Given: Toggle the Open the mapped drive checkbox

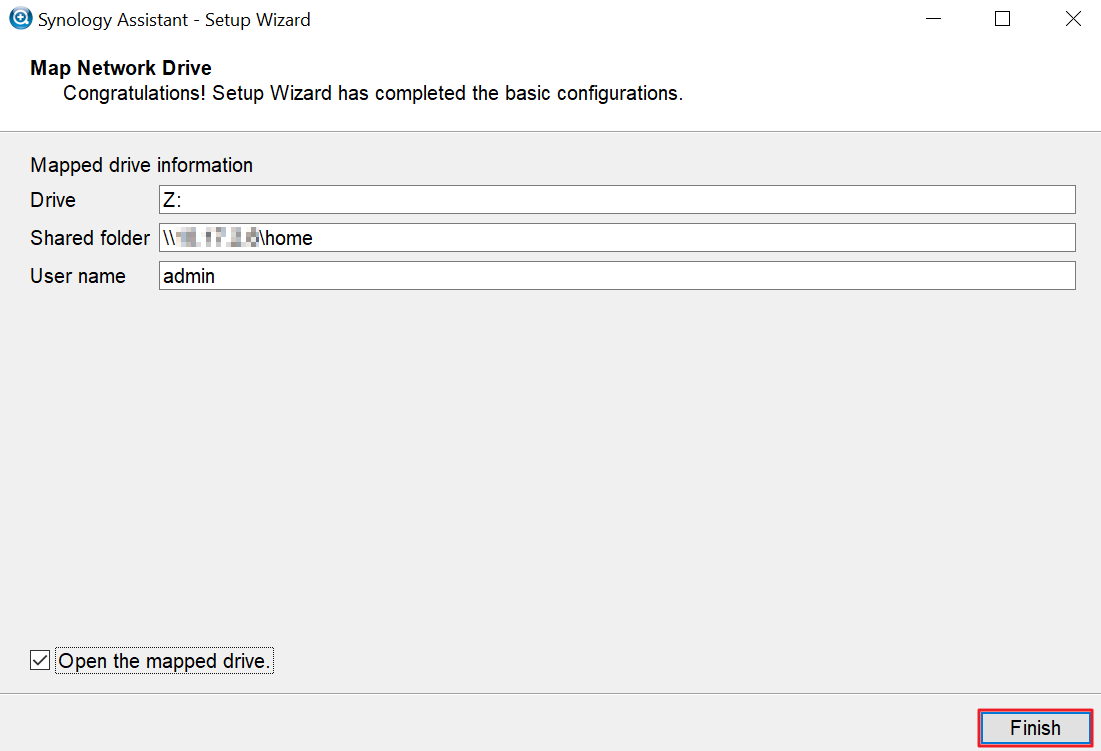Looking at the screenshot, I should (x=40, y=660).
